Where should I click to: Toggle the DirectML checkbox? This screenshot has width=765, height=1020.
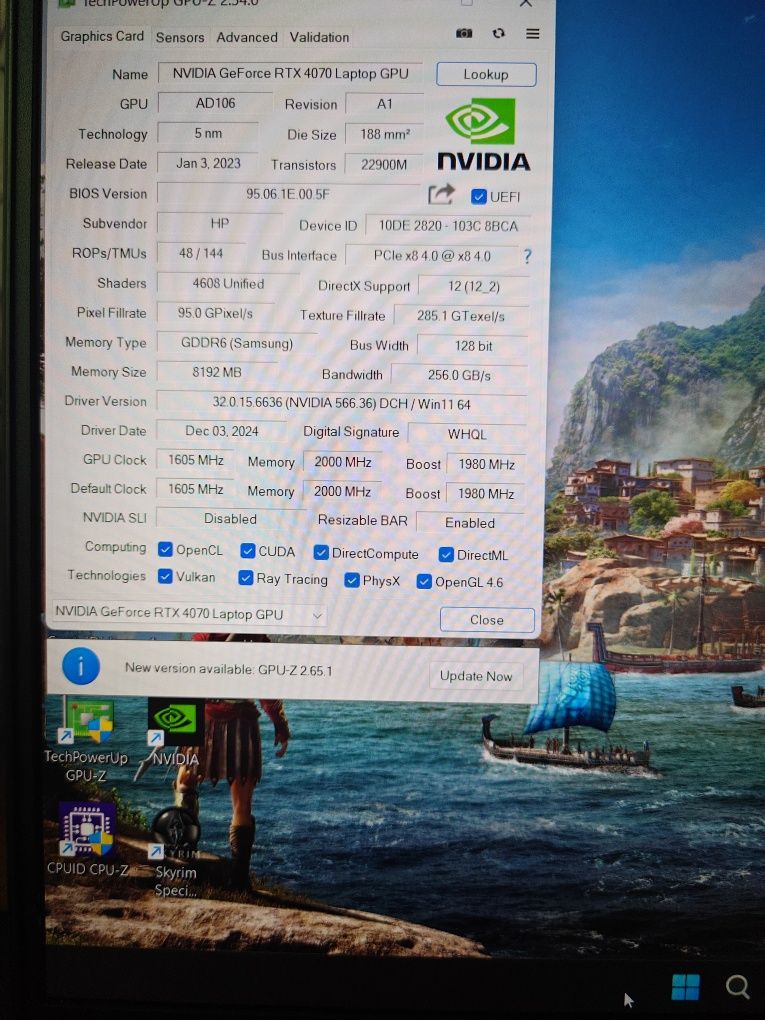tap(446, 554)
